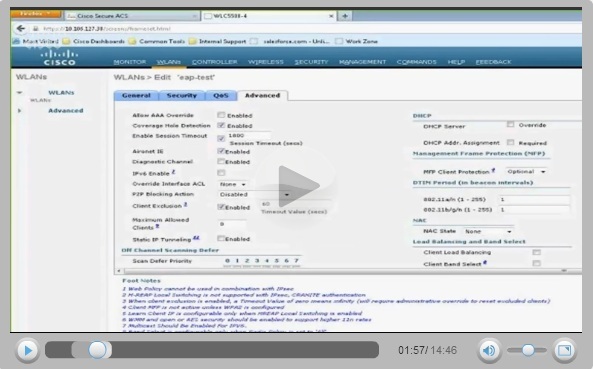The image size is (593, 369).
Task: Click the Session Timeout seconds field
Action: point(249,135)
